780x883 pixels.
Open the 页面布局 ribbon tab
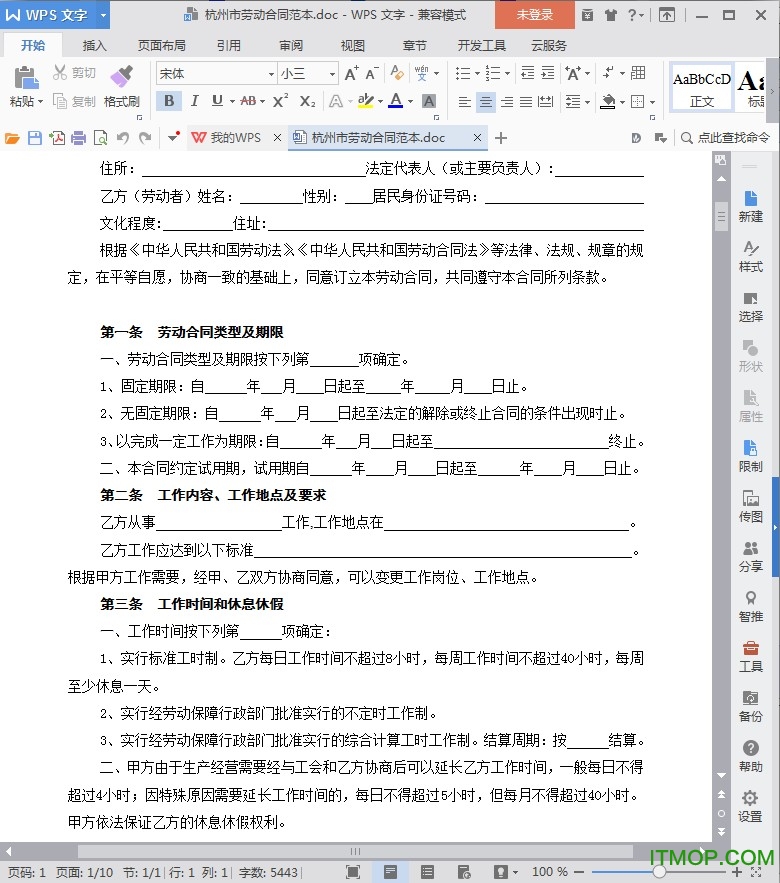click(x=162, y=46)
